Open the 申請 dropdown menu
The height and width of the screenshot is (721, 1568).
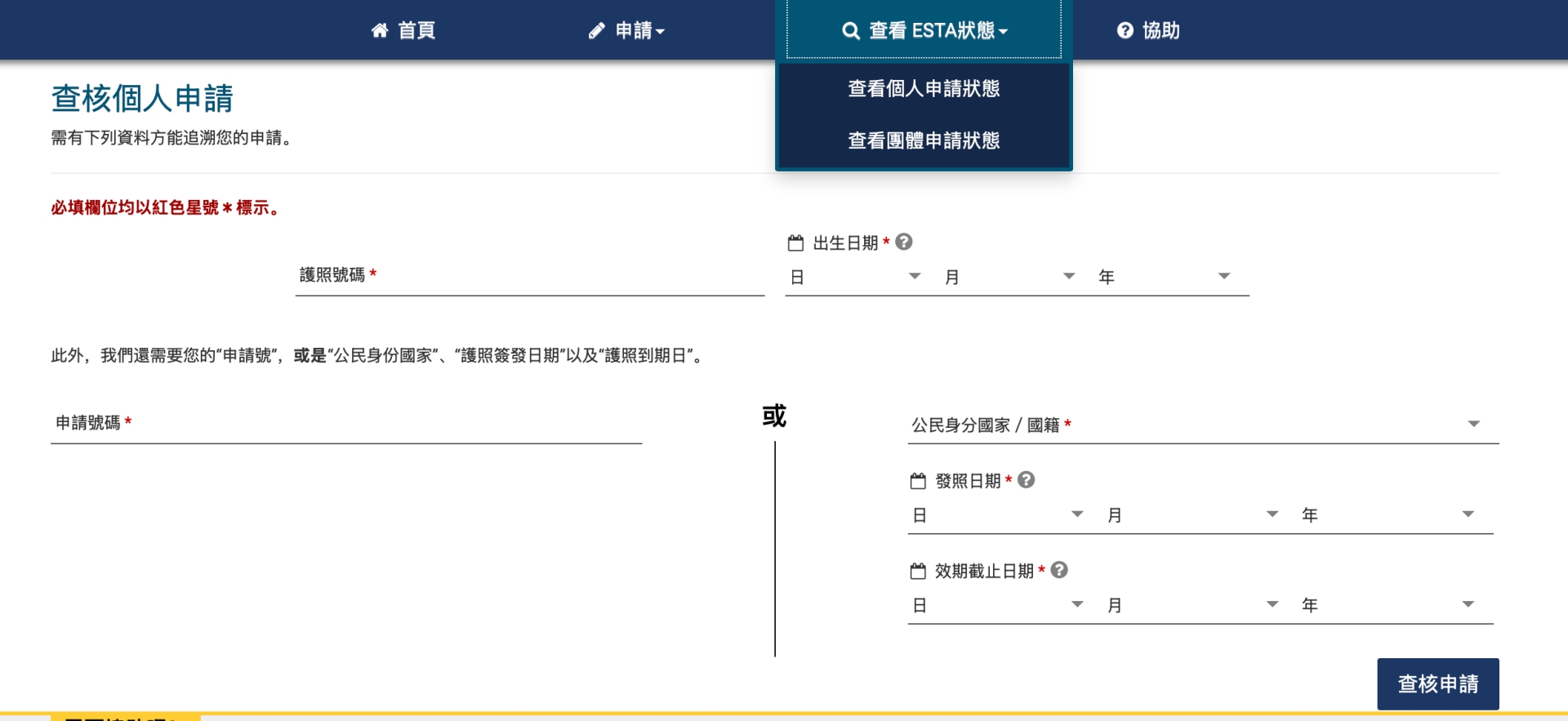pyautogui.click(x=627, y=30)
